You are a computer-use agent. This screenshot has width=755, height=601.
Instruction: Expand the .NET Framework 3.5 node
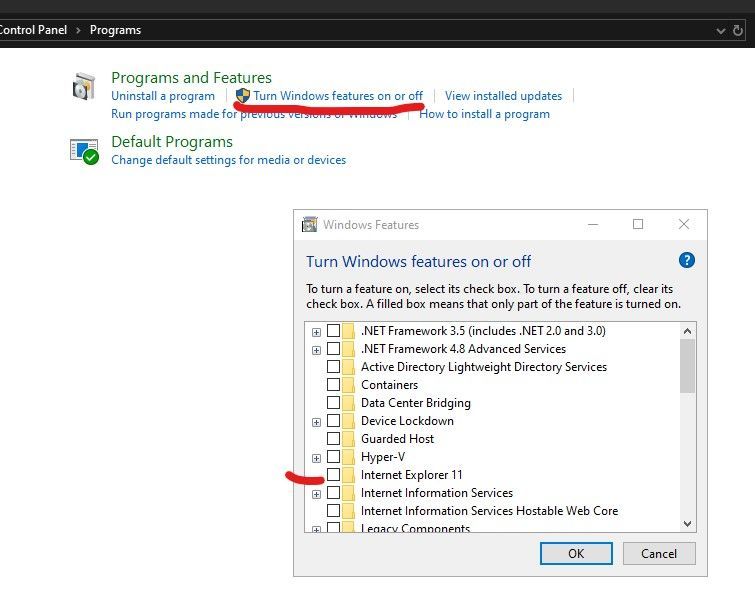[316, 332]
